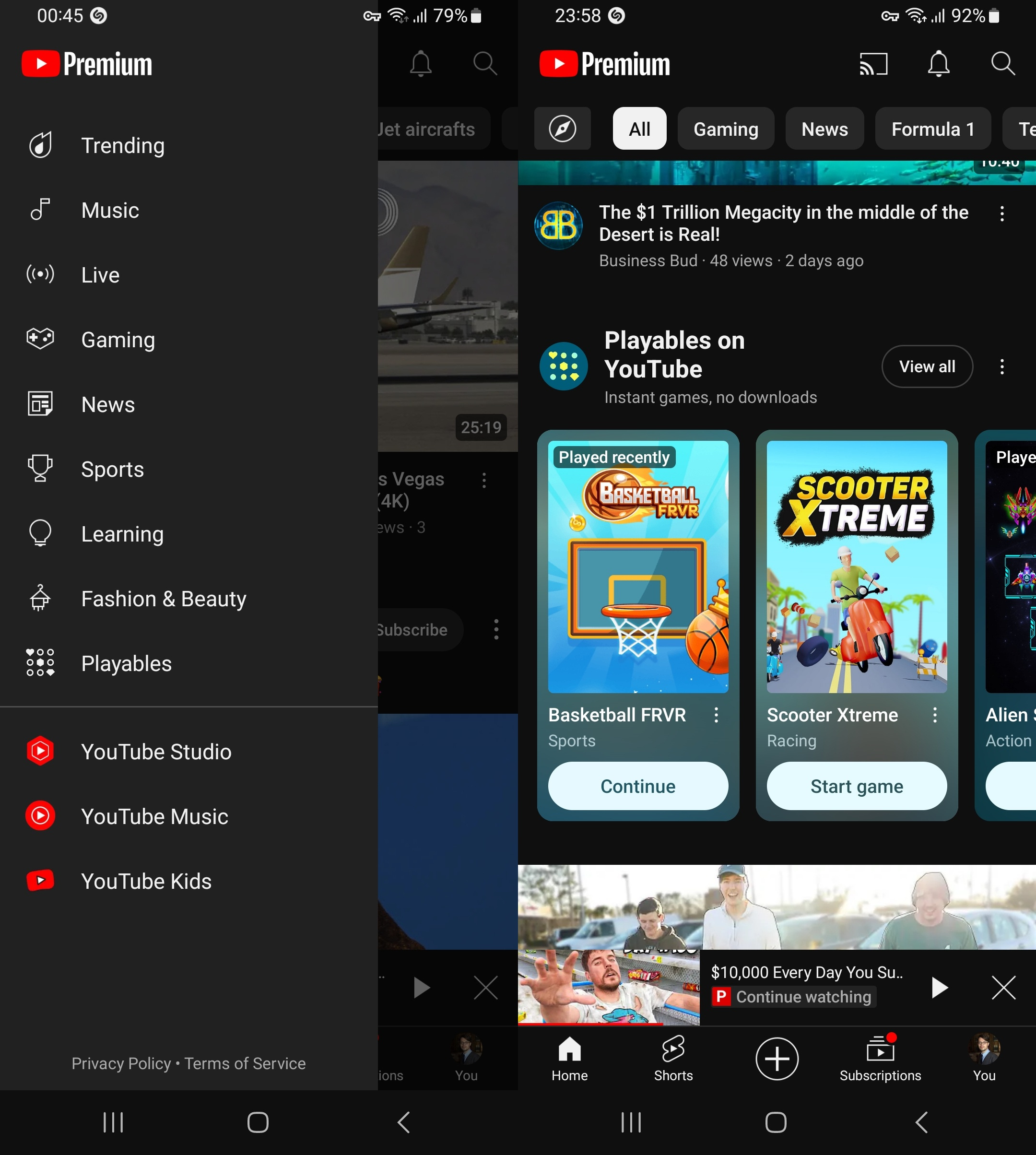
Task: Close the miniplayer on right screen
Action: pos(1003,988)
